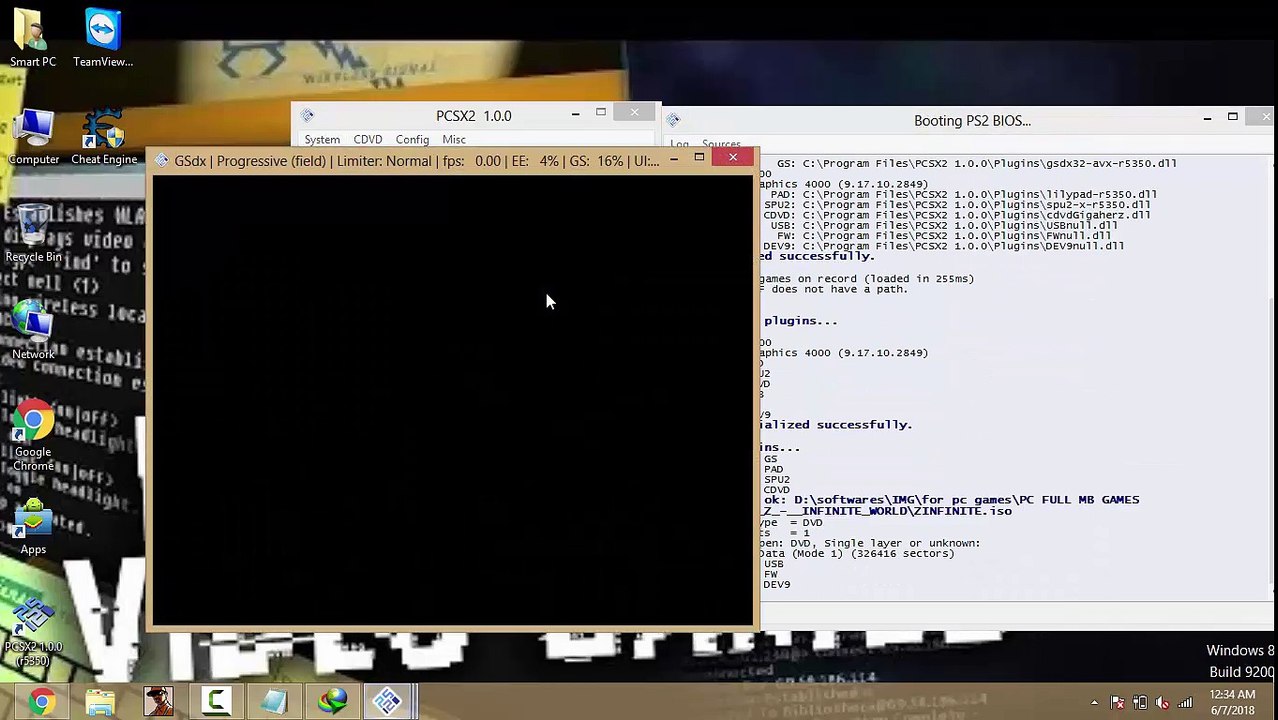This screenshot has width=1278, height=720.
Task: Open the Apps desktop shortcut
Action: click(33, 526)
